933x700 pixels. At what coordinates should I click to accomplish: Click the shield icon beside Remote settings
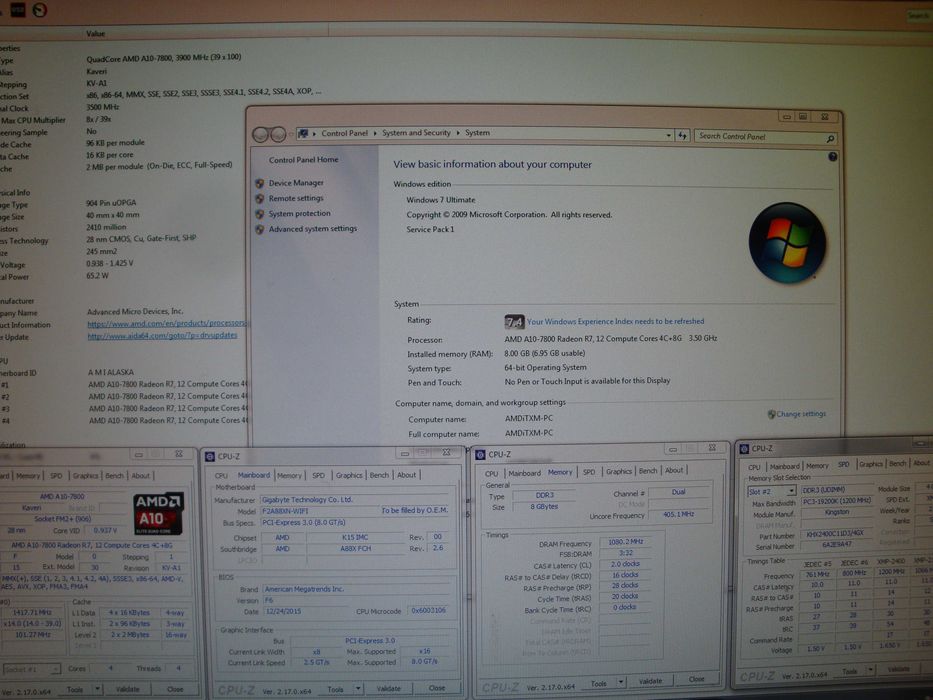click(259, 199)
